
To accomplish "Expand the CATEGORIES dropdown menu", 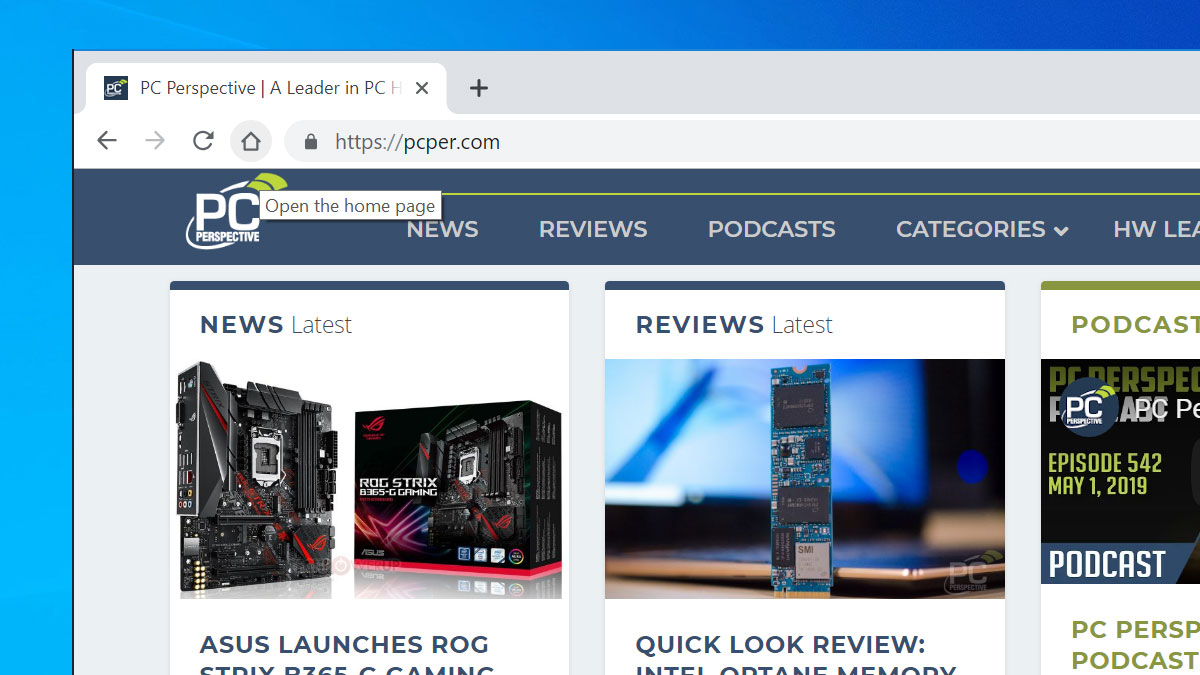I will (982, 229).
